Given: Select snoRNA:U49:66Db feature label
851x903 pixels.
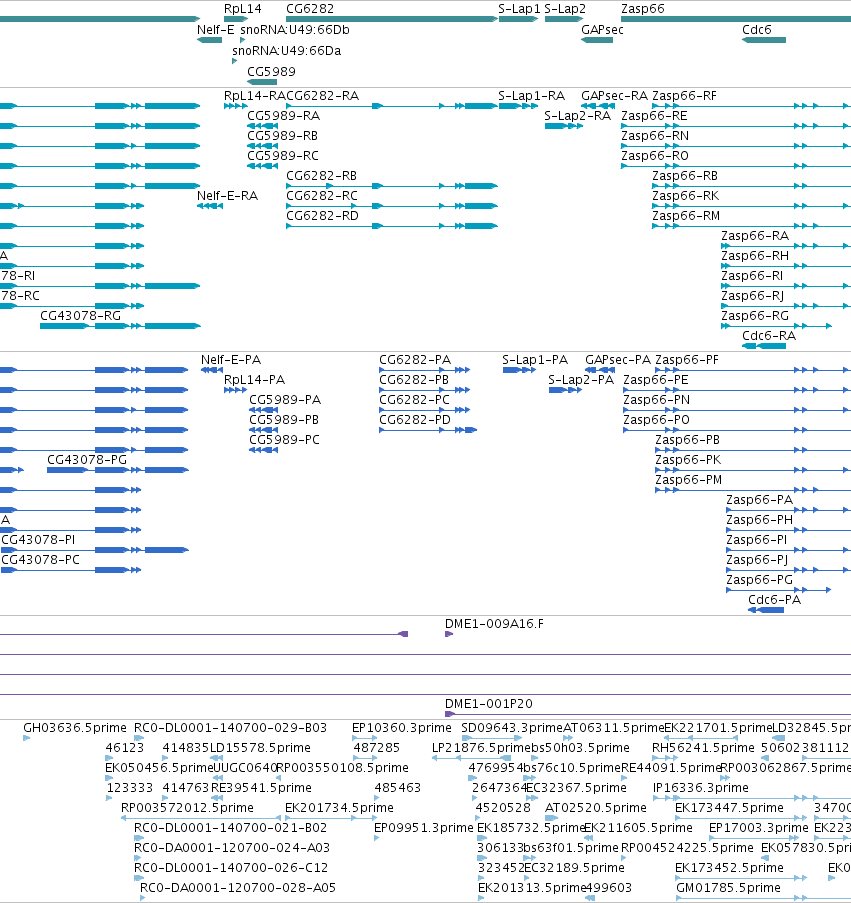Looking at the screenshot, I should click(295, 29).
